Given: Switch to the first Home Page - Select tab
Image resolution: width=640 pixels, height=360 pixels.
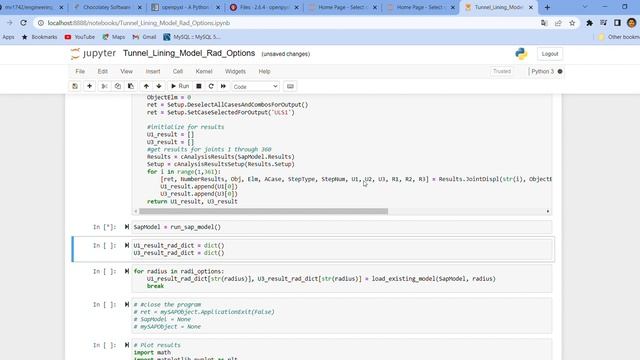Looking at the screenshot, I should (342, 7).
